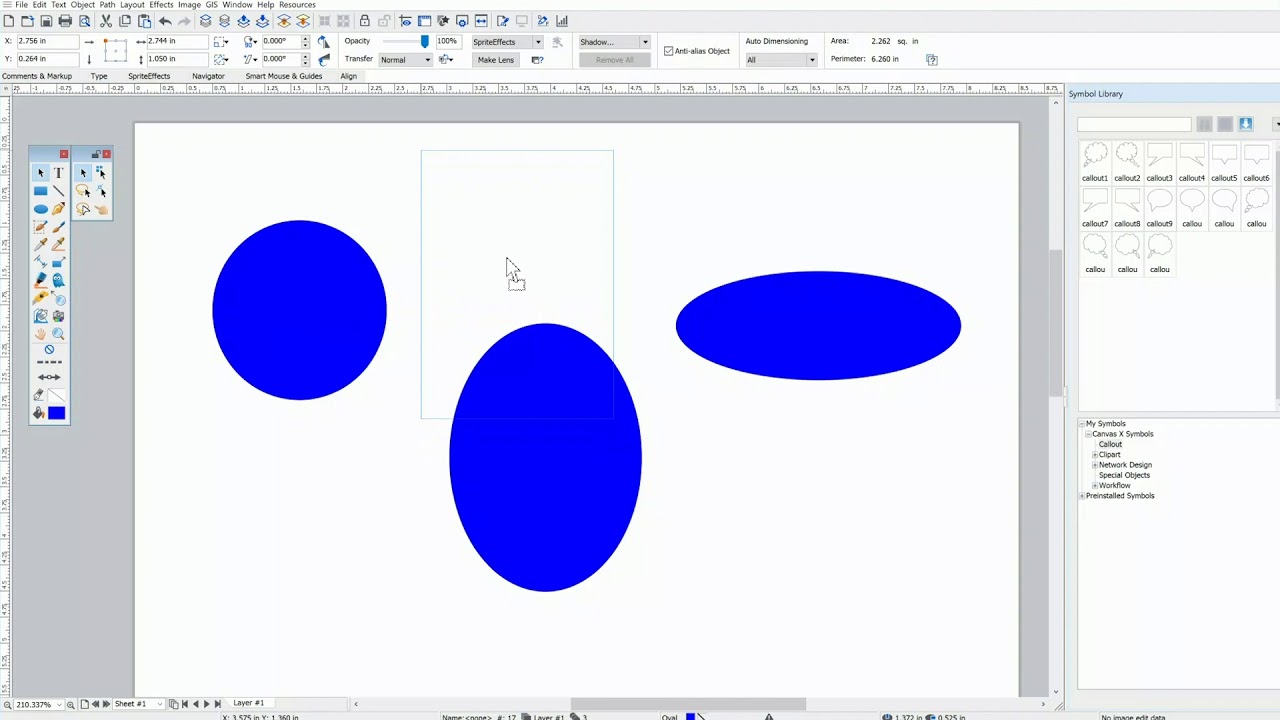
Task: Click the blue fill color swatch in the toolbox
Action: (56, 413)
